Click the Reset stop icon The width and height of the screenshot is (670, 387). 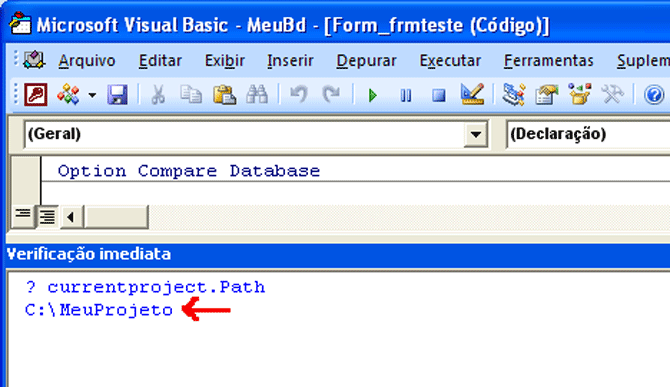[439, 95]
